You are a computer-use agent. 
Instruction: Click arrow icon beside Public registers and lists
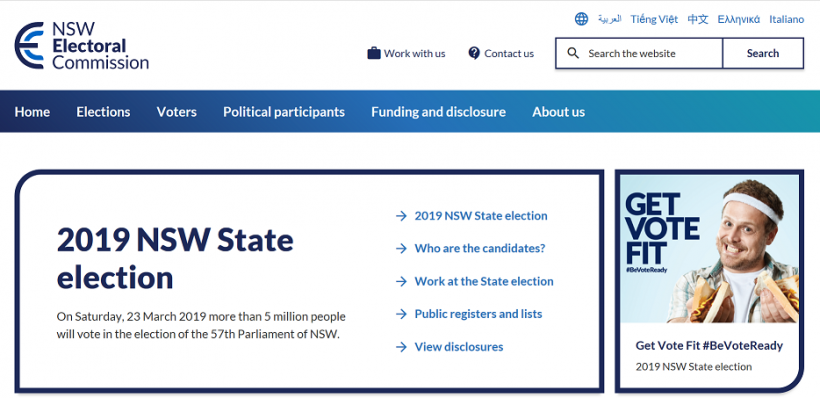(x=401, y=314)
